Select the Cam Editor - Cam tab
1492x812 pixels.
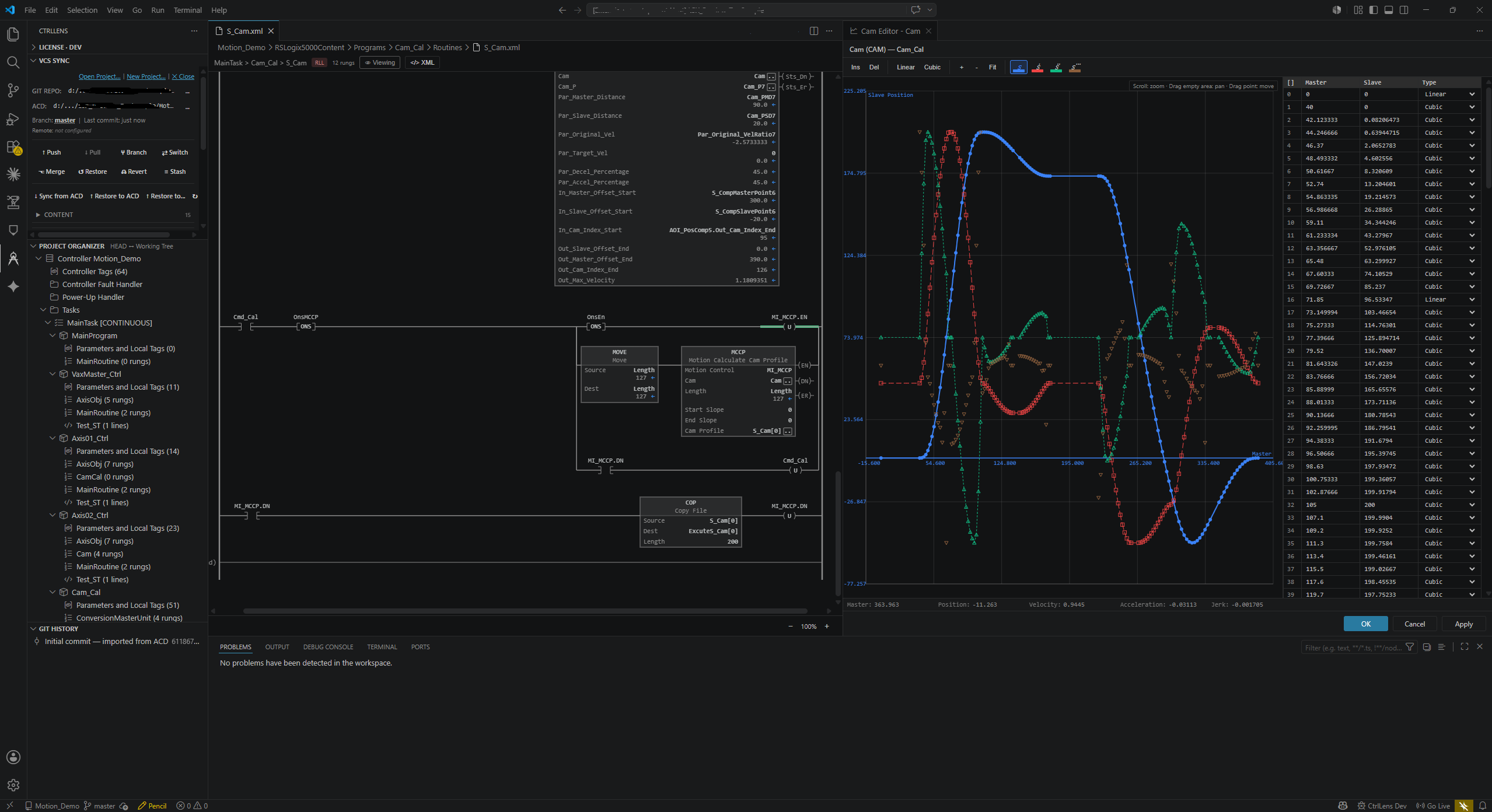tap(890, 31)
